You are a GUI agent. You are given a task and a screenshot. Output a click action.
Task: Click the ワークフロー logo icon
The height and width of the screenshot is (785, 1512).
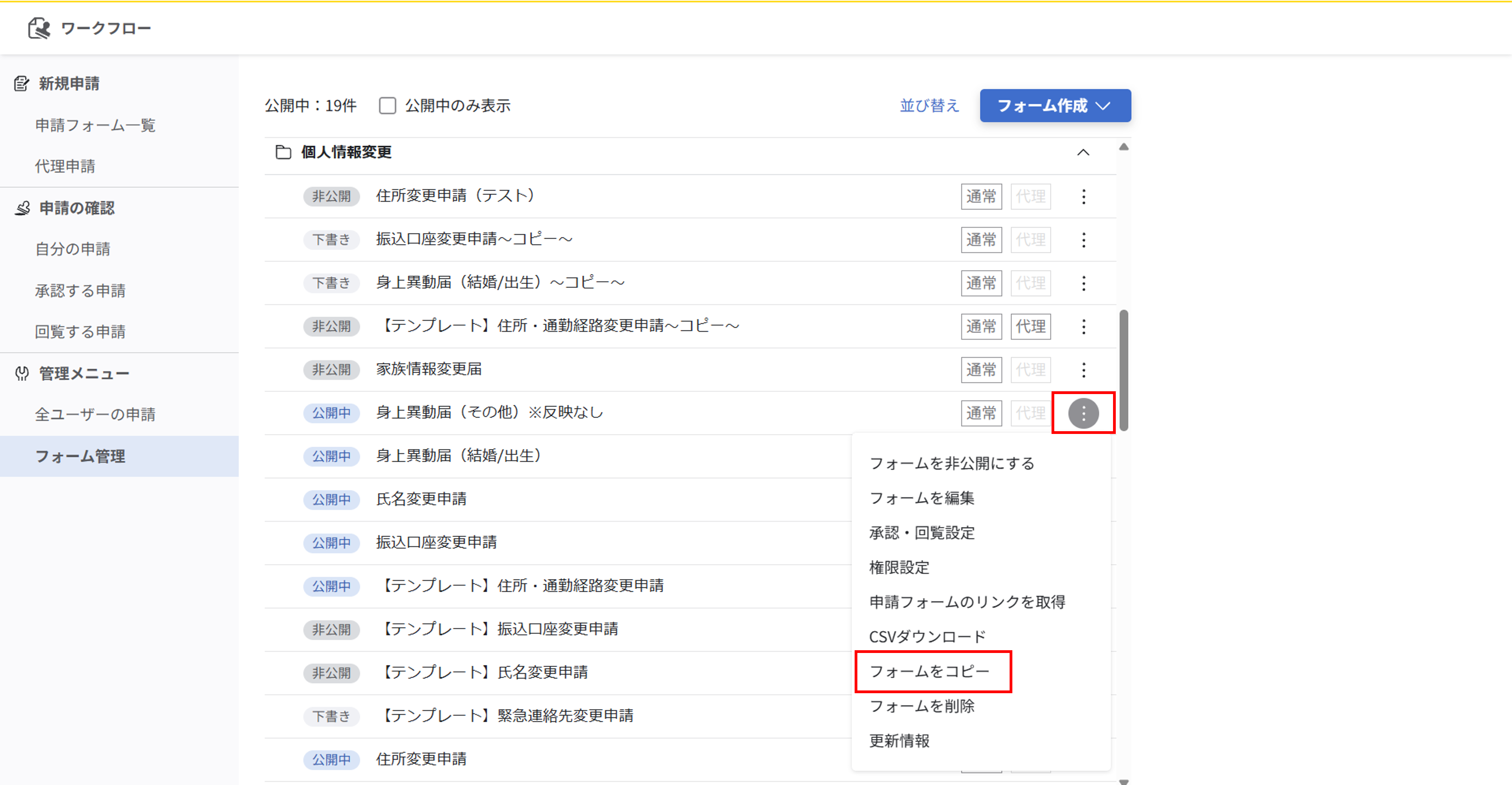[39, 28]
